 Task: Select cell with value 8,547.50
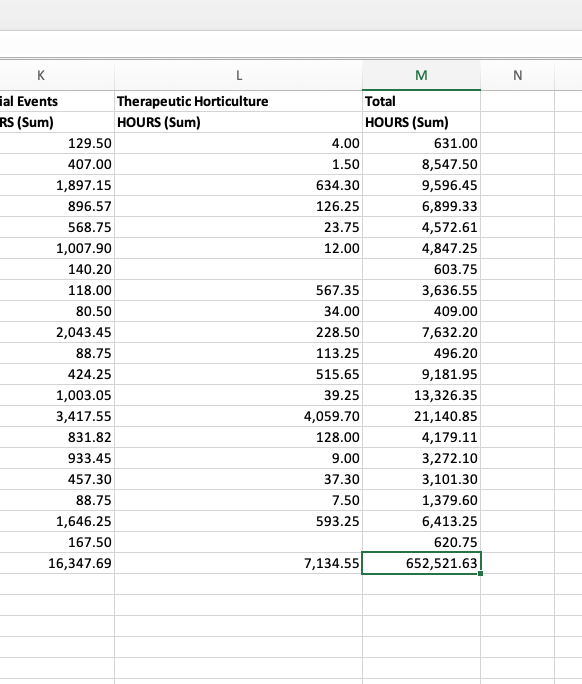tap(421, 164)
